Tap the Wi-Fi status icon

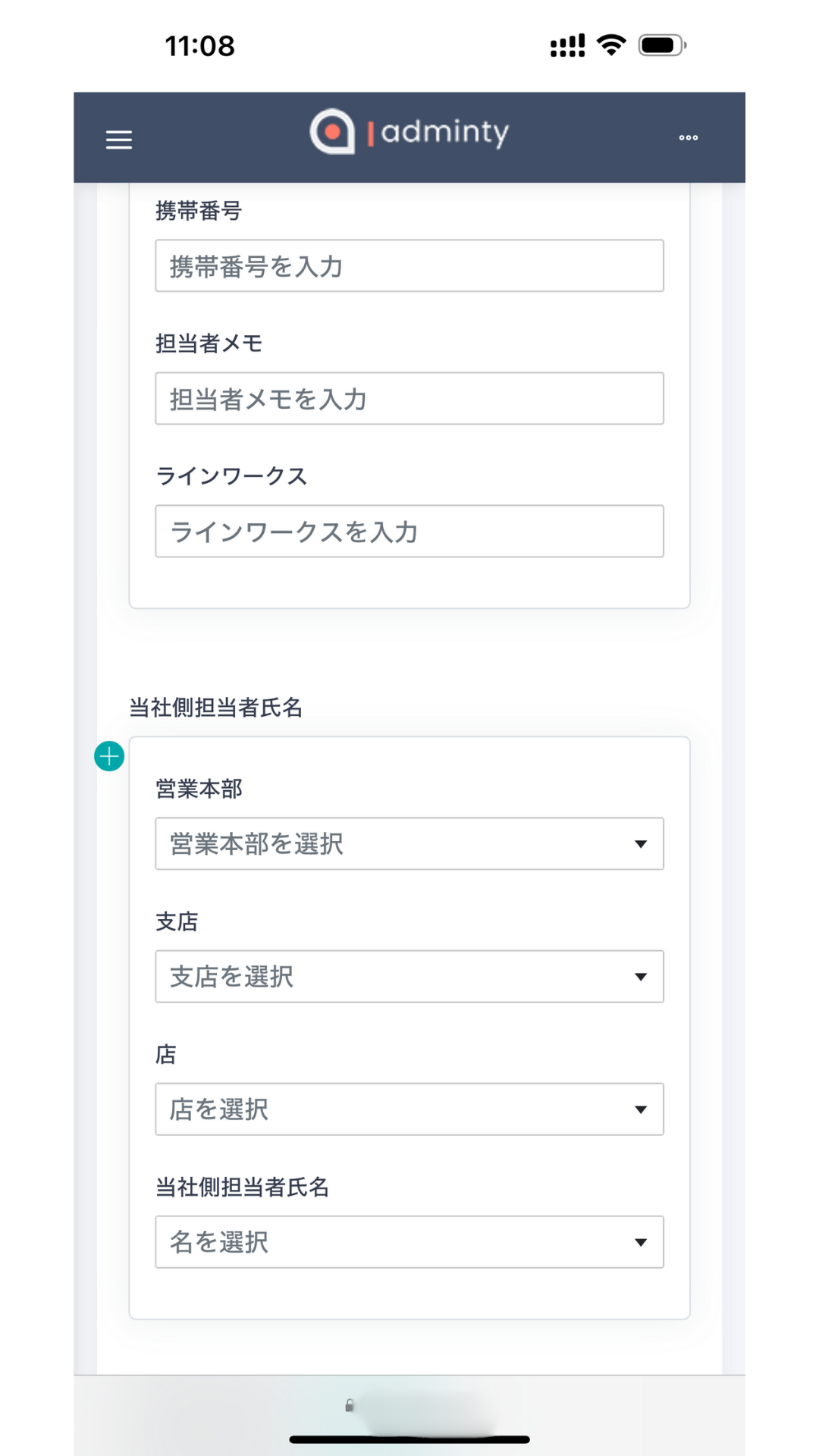tap(611, 45)
